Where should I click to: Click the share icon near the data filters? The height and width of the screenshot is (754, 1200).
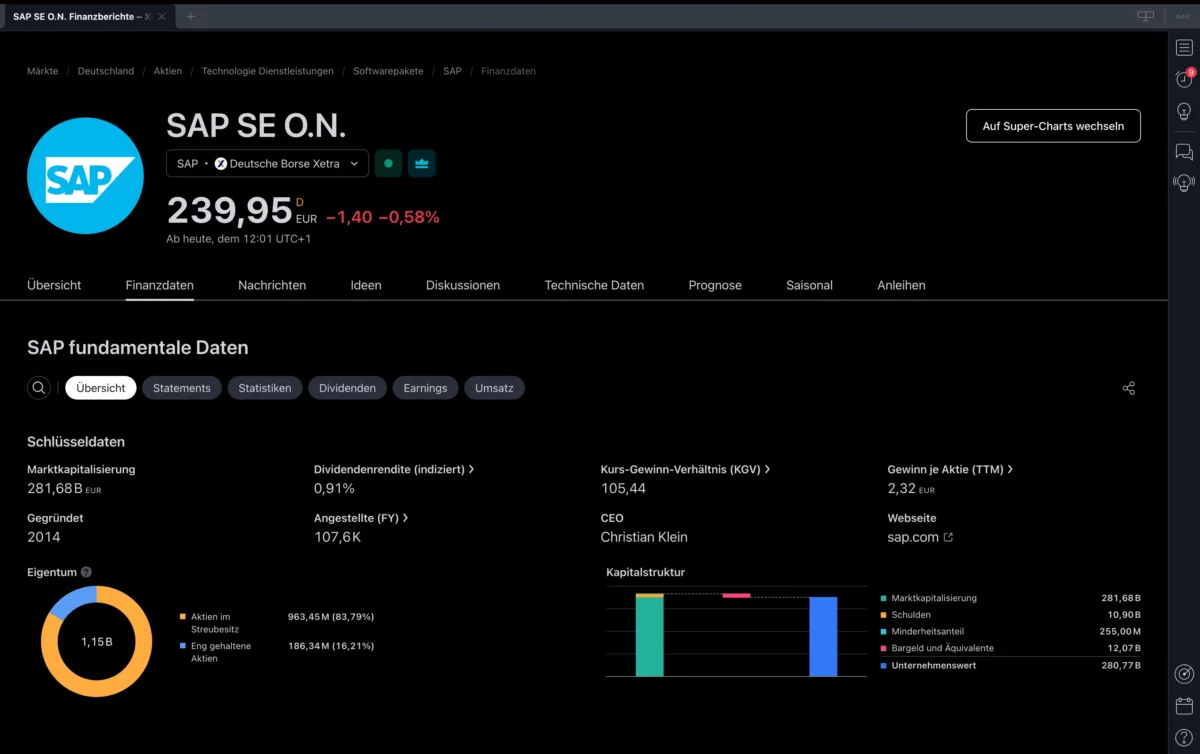click(1129, 387)
